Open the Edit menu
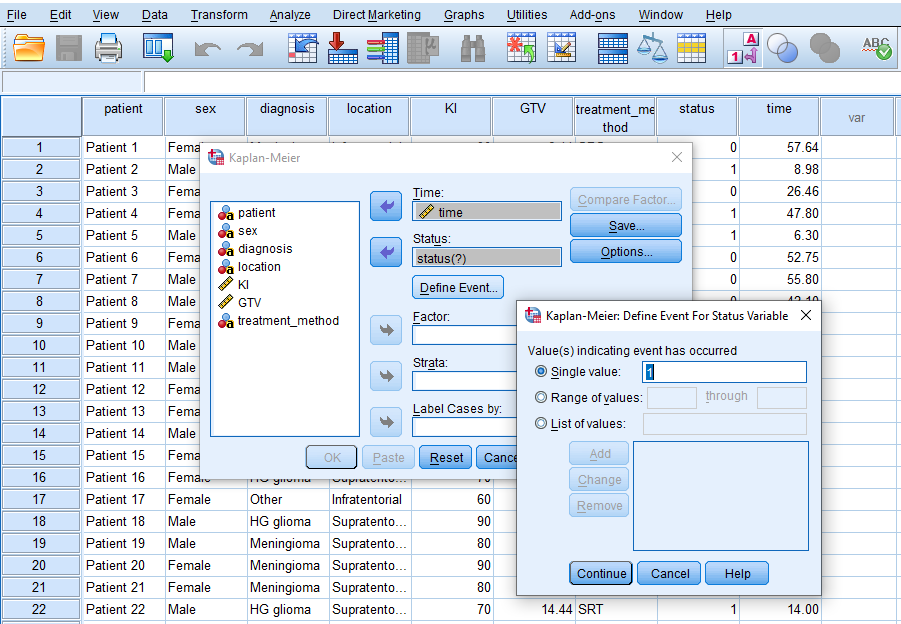 click(x=60, y=14)
